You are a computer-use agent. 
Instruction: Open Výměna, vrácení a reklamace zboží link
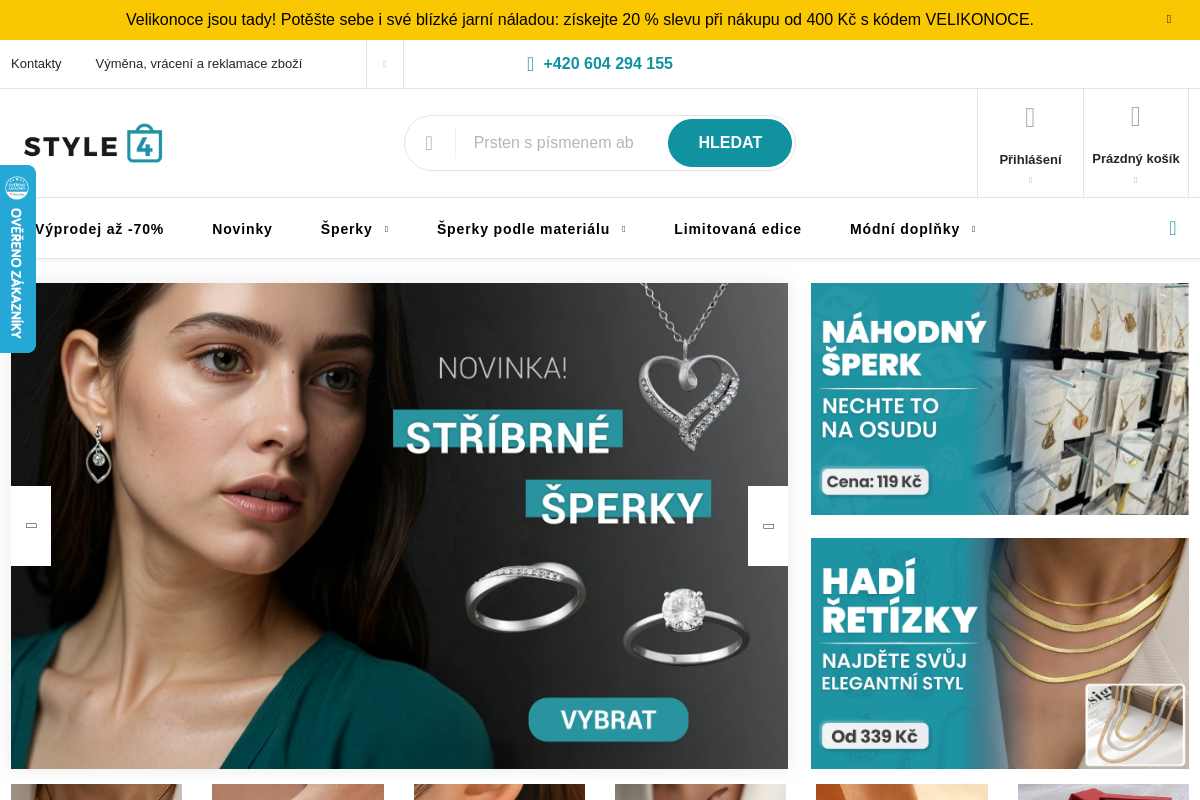point(199,64)
